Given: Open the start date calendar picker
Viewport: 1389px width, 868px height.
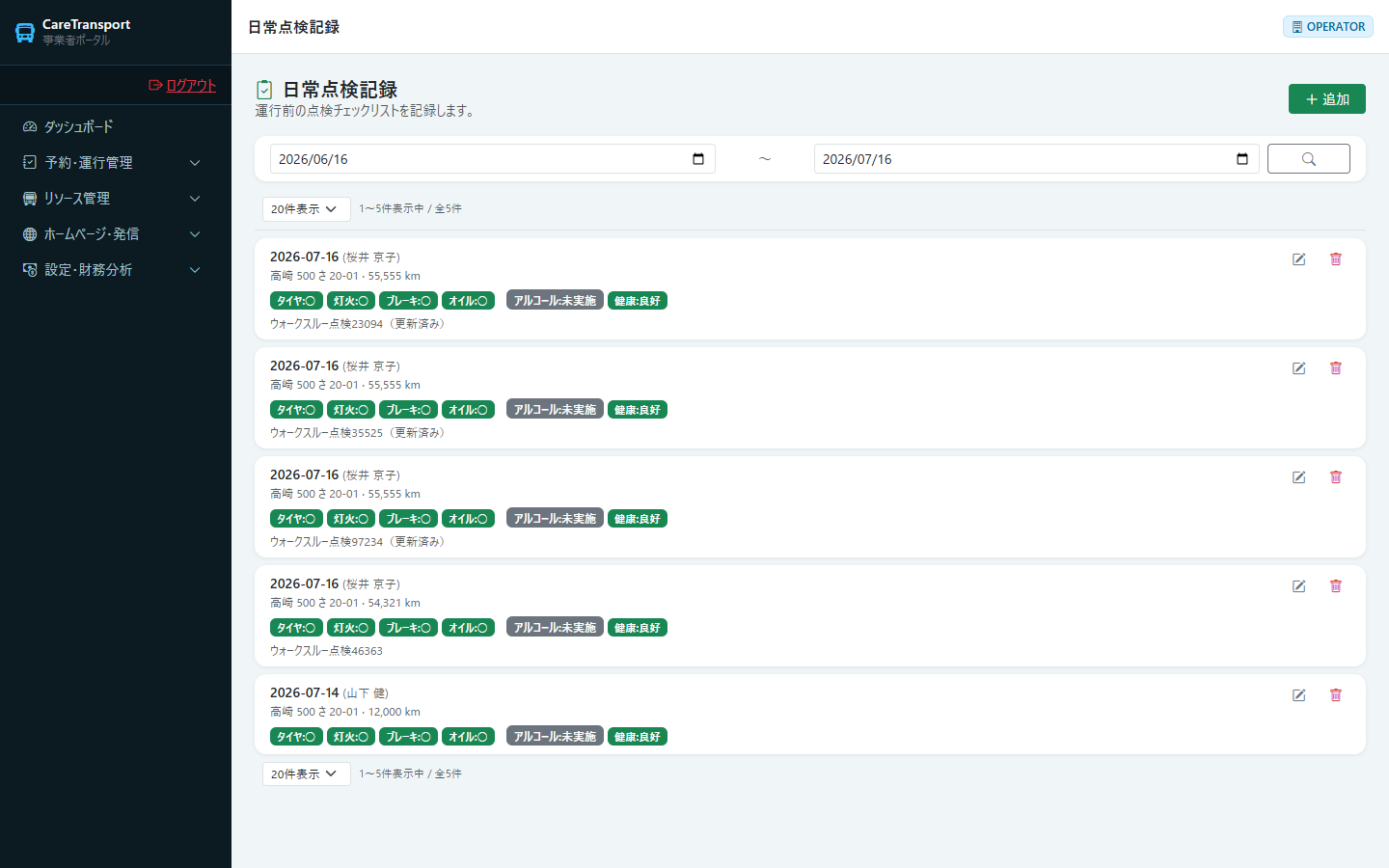Looking at the screenshot, I should pyautogui.click(x=698, y=159).
